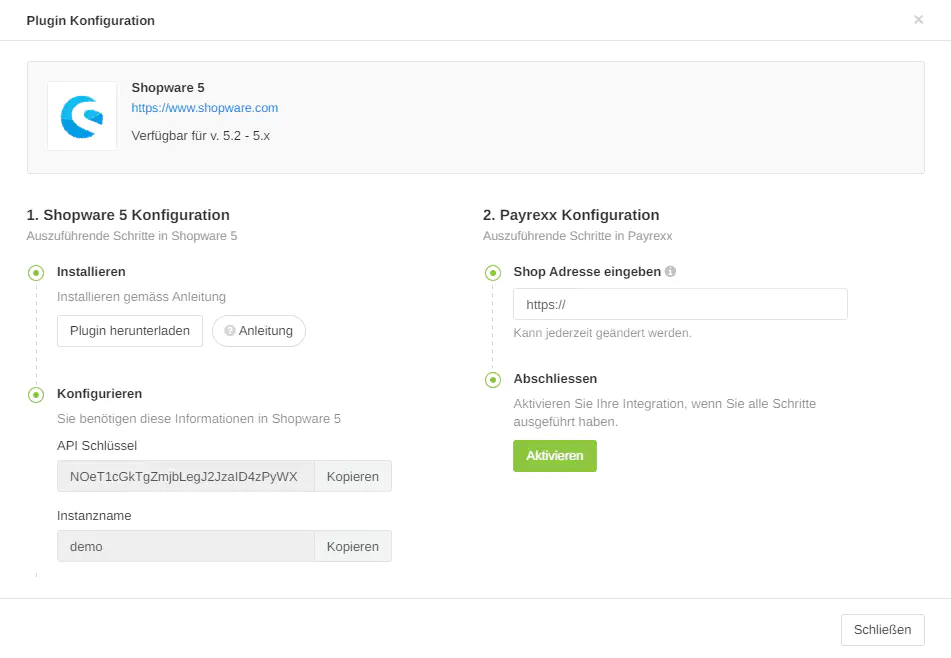Copy the Instanzname with Kopieren
951x658 pixels.
352,546
